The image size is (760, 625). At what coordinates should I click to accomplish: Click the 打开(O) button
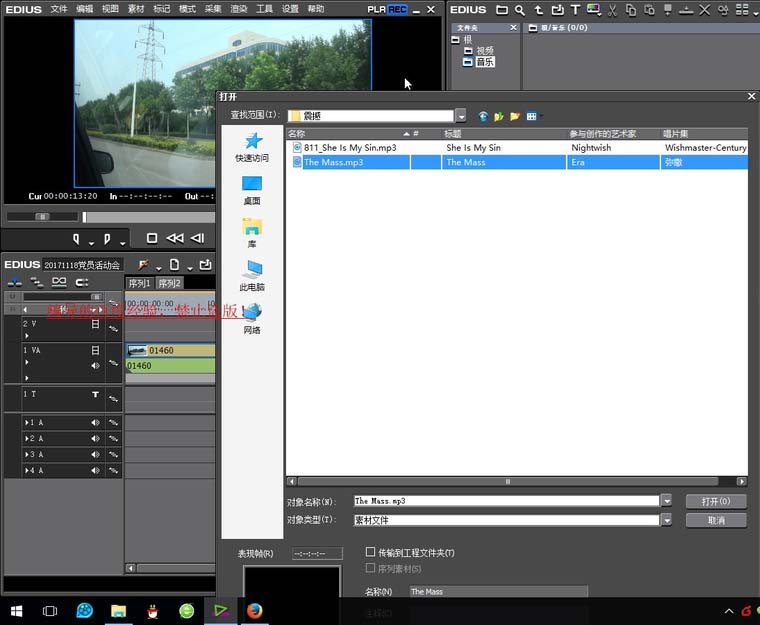pos(716,501)
